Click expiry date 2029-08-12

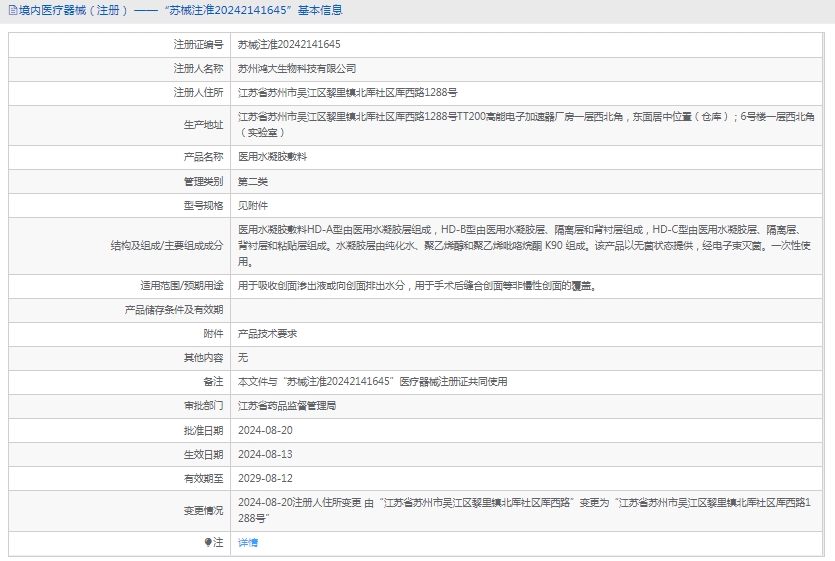(x=265, y=478)
